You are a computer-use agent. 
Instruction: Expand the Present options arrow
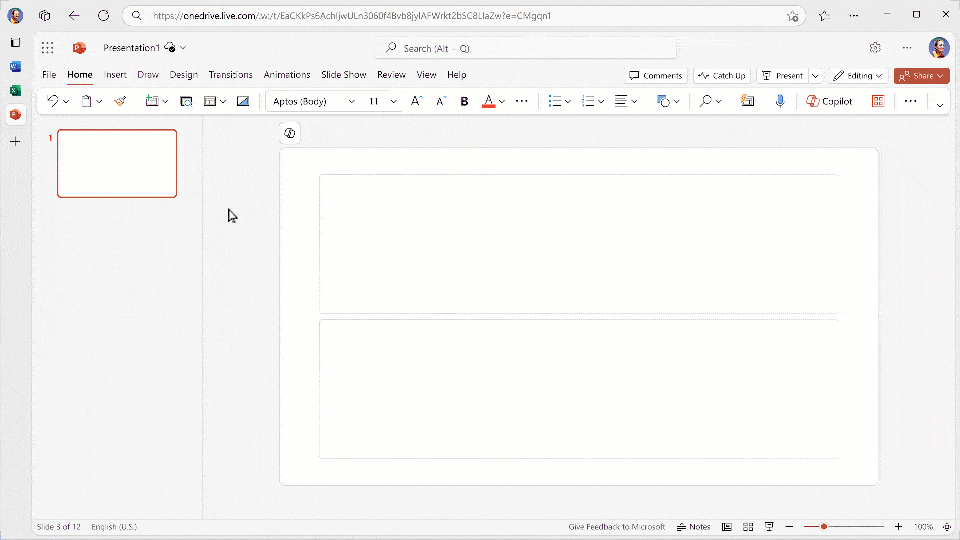(x=815, y=76)
